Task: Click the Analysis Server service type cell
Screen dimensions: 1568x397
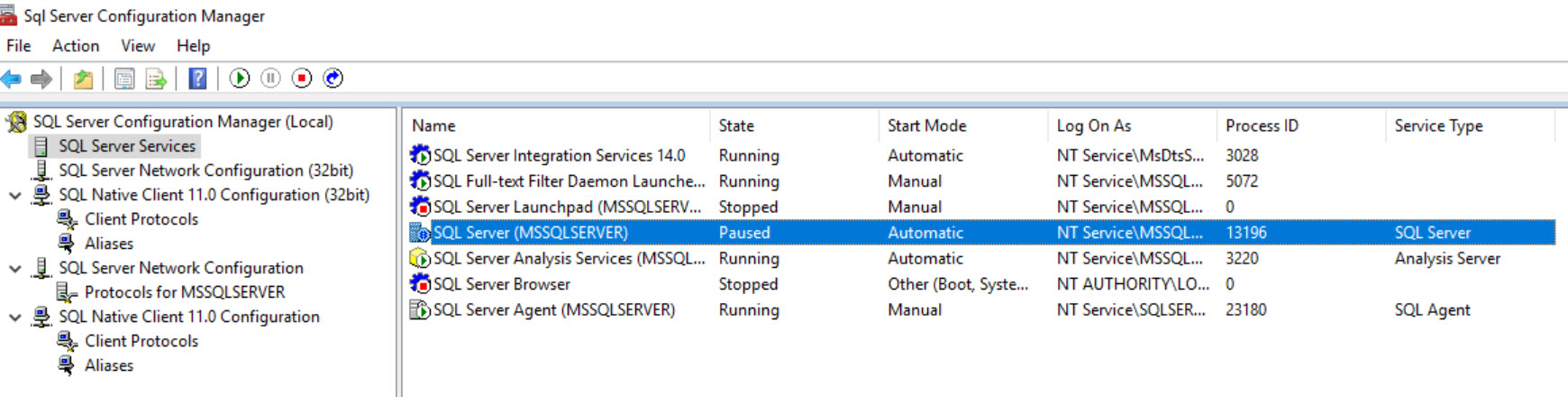Action: [1447, 258]
